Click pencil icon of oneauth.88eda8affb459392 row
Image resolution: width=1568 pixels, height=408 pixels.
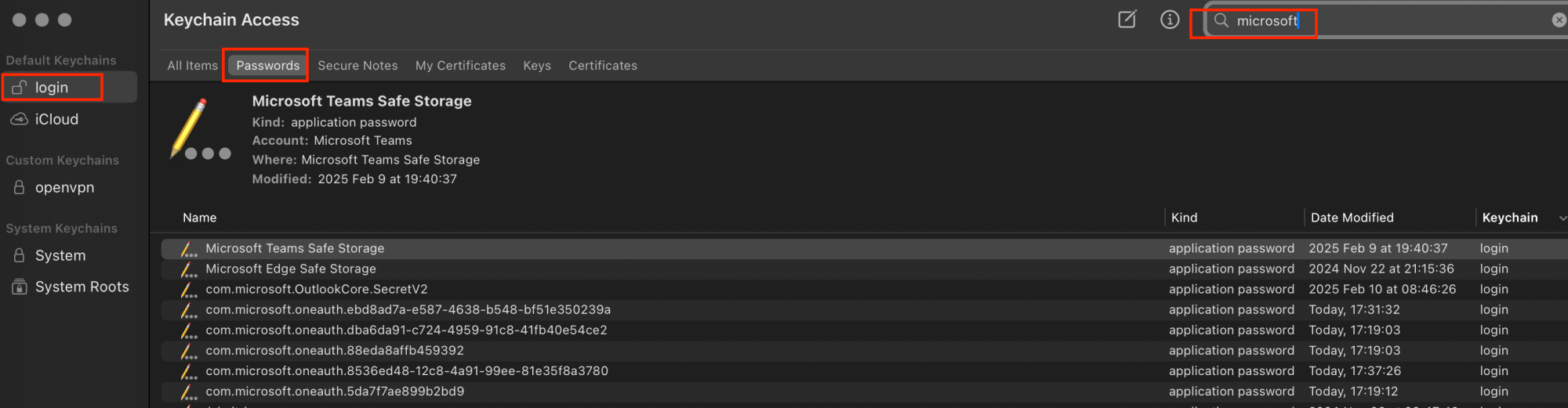click(x=189, y=351)
